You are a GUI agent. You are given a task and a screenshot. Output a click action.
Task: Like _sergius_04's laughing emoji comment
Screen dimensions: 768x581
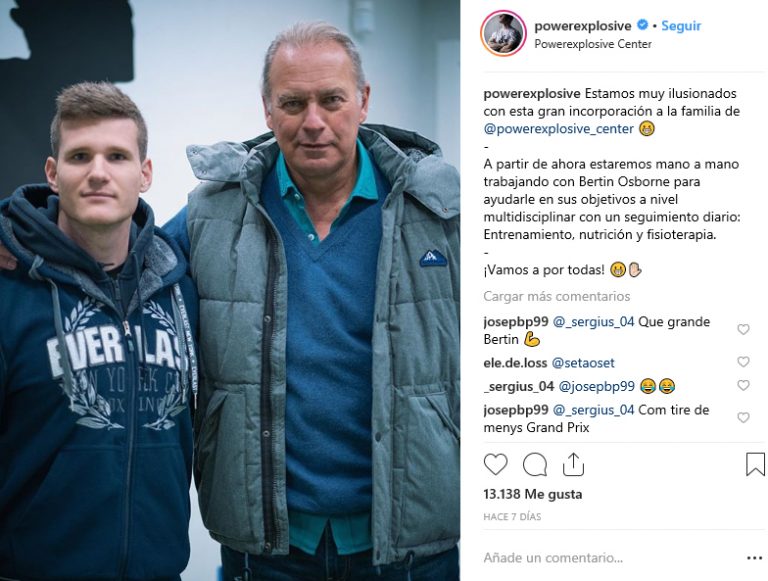(x=743, y=385)
